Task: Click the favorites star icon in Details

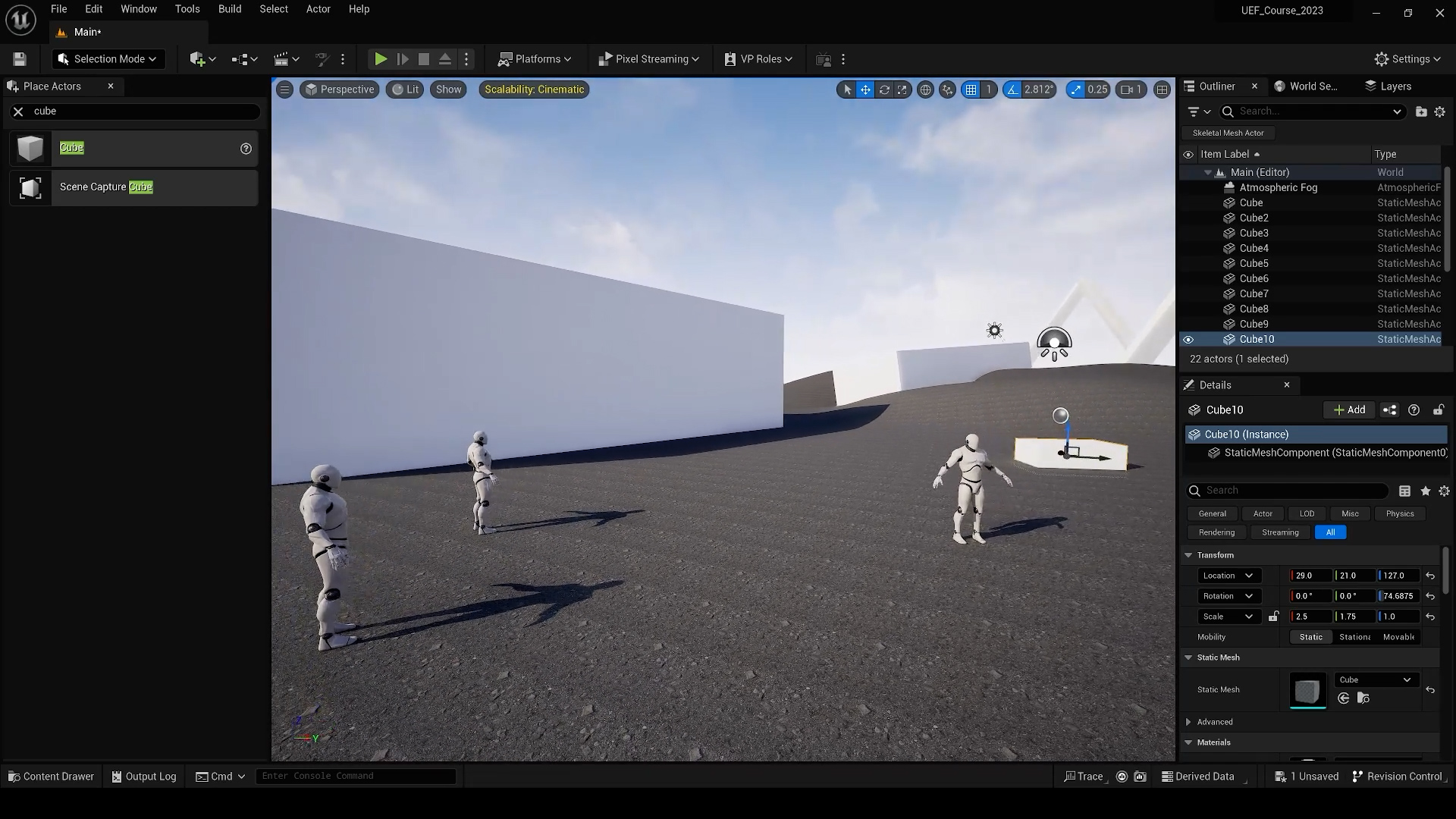Action: tap(1426, 491)
